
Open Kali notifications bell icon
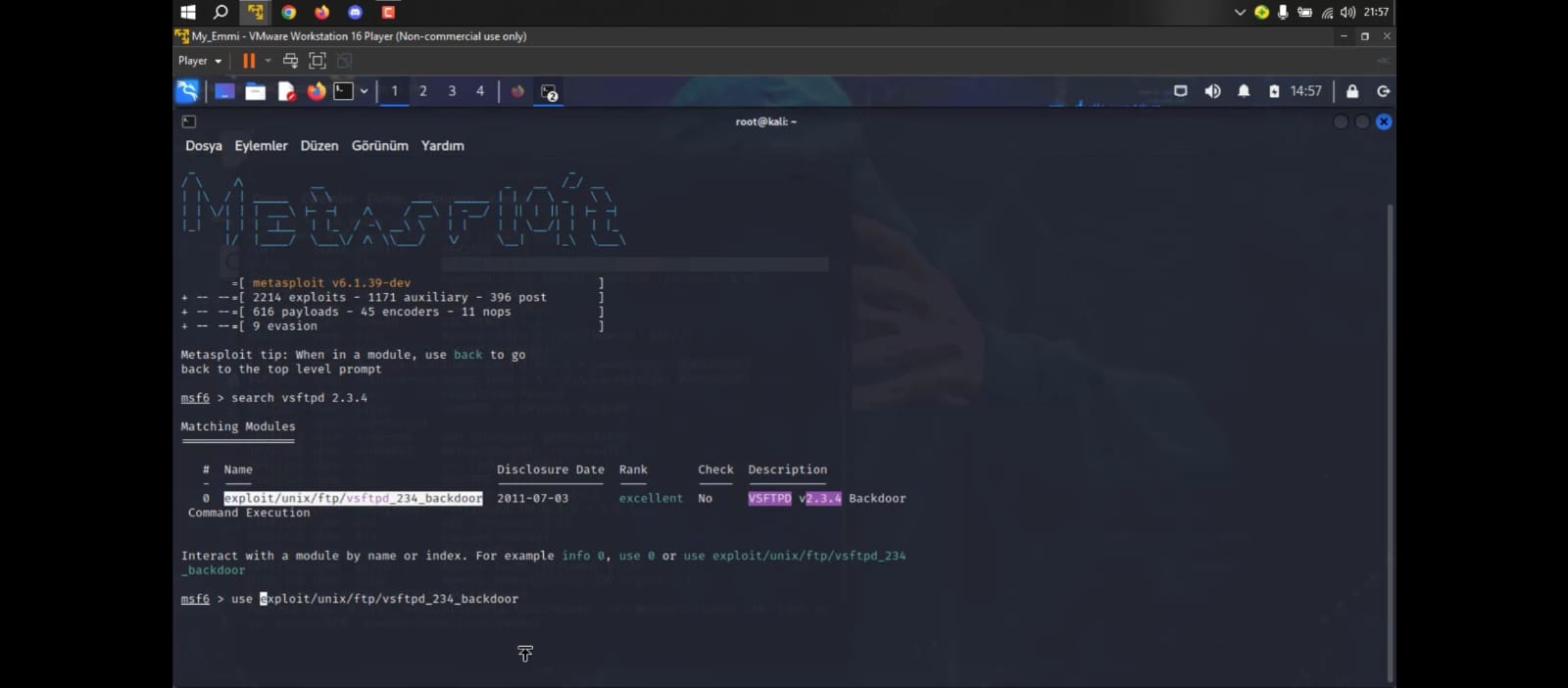1244,91
